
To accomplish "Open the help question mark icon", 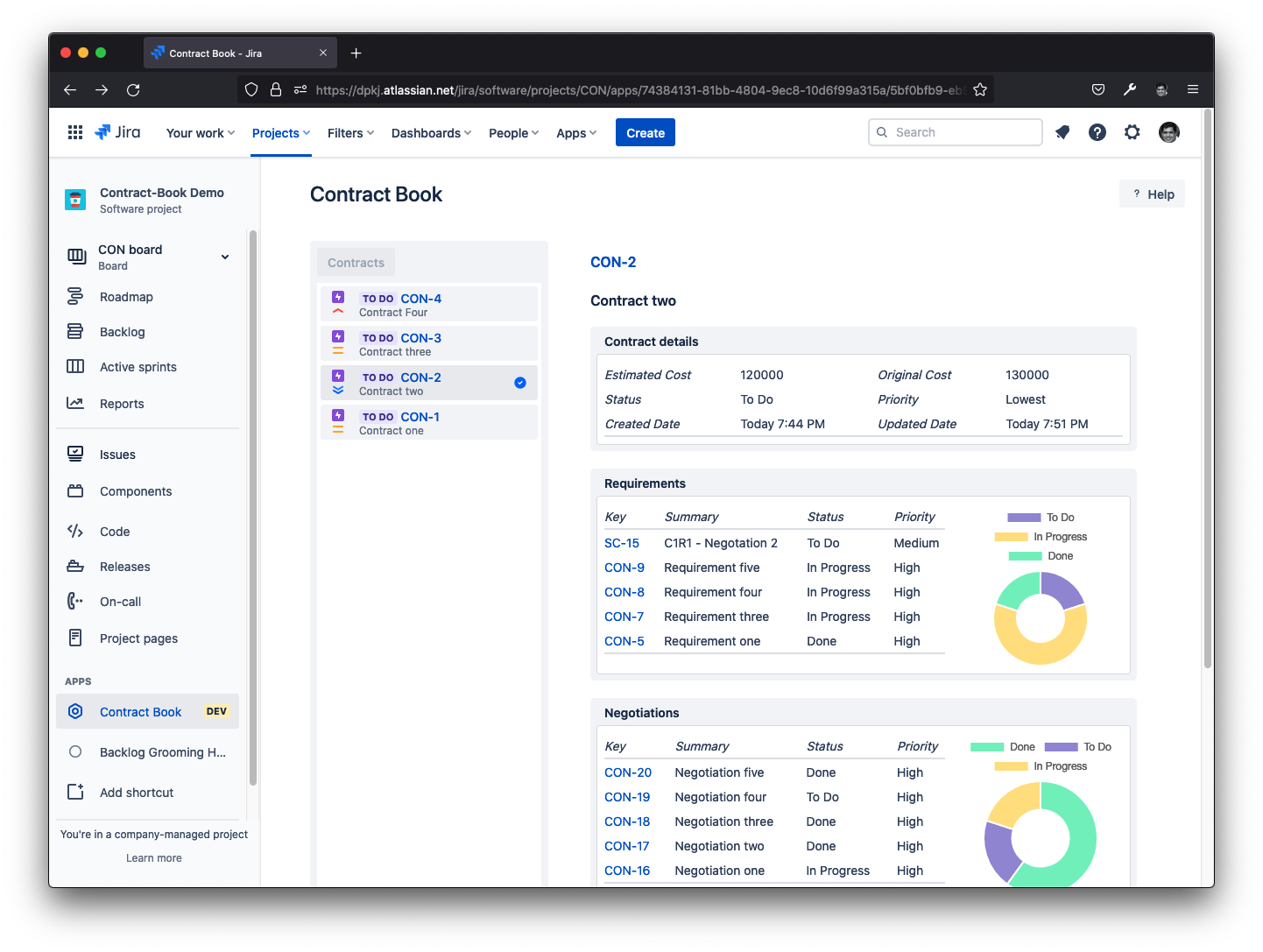I will tap(1097, 132).
